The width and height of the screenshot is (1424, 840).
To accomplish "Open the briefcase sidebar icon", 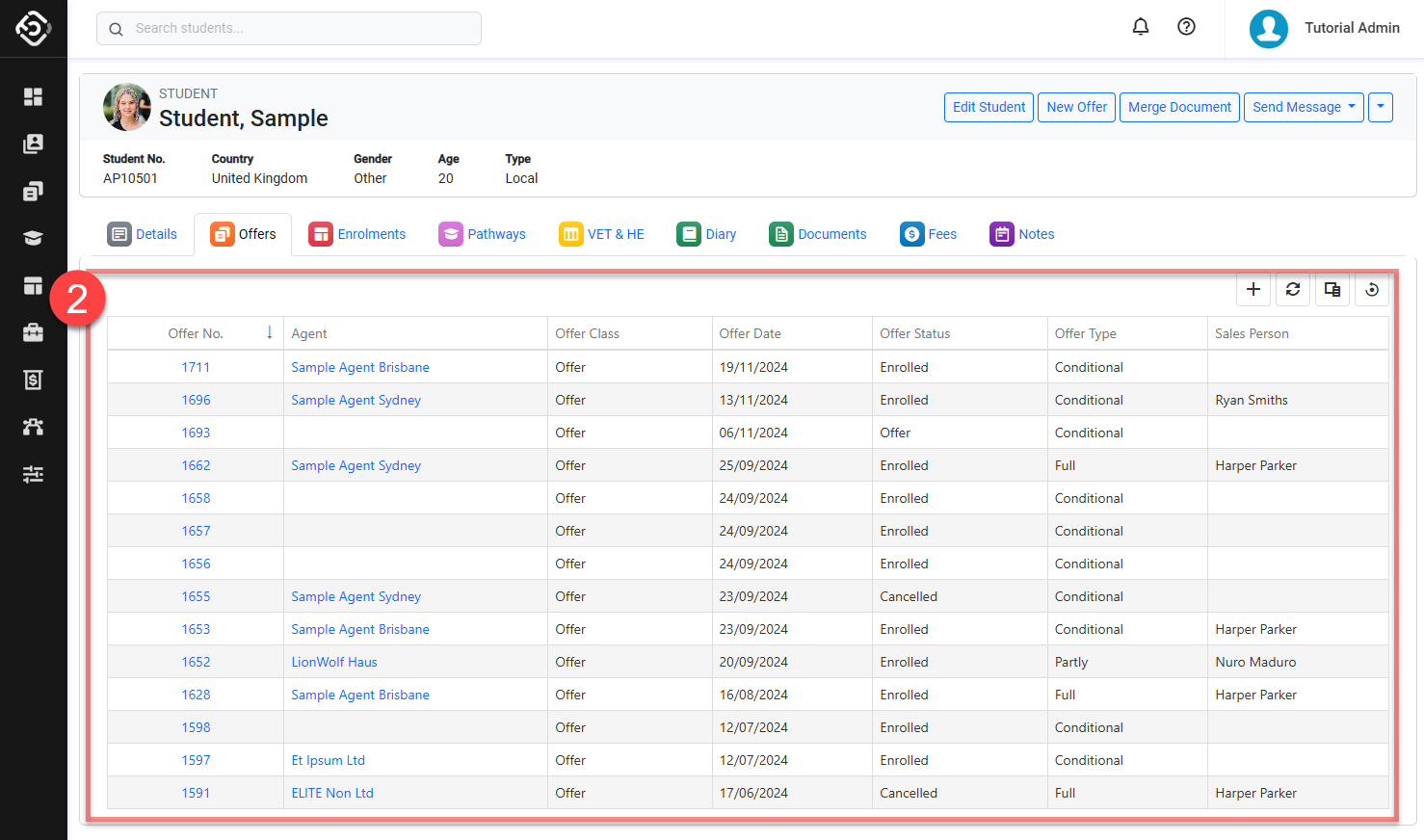I will point(33,332).
